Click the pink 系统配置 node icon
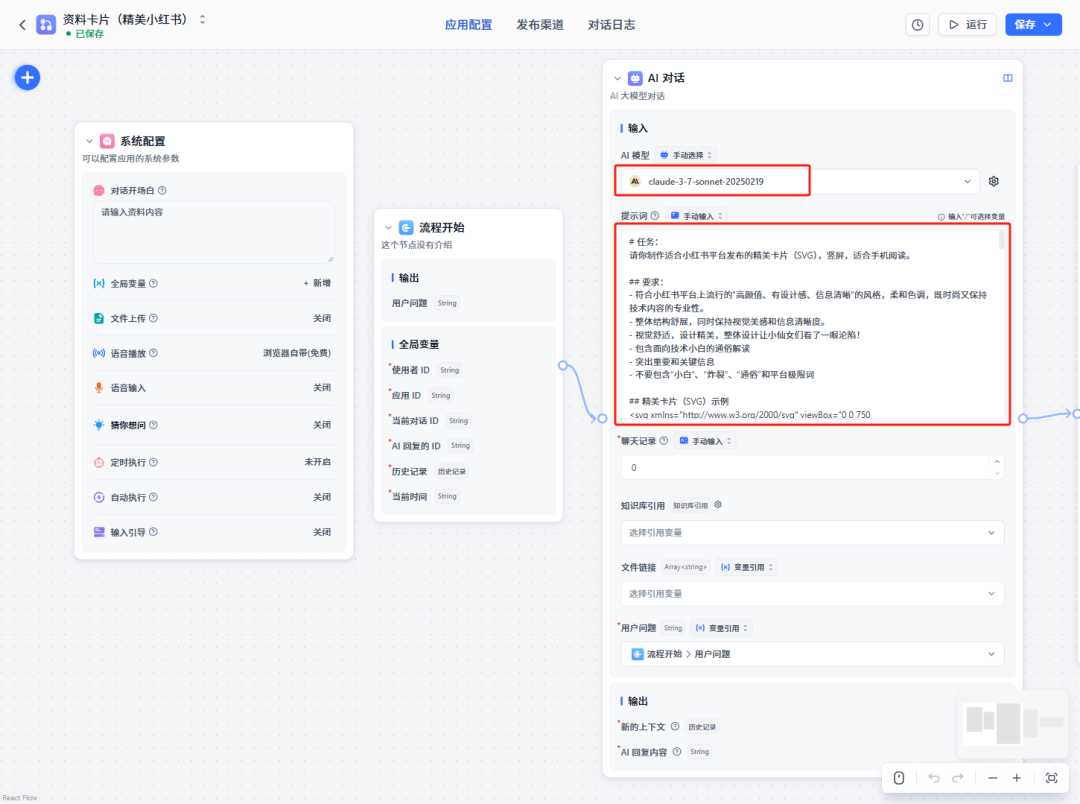The image size is (1080, 804). (107, 141)
